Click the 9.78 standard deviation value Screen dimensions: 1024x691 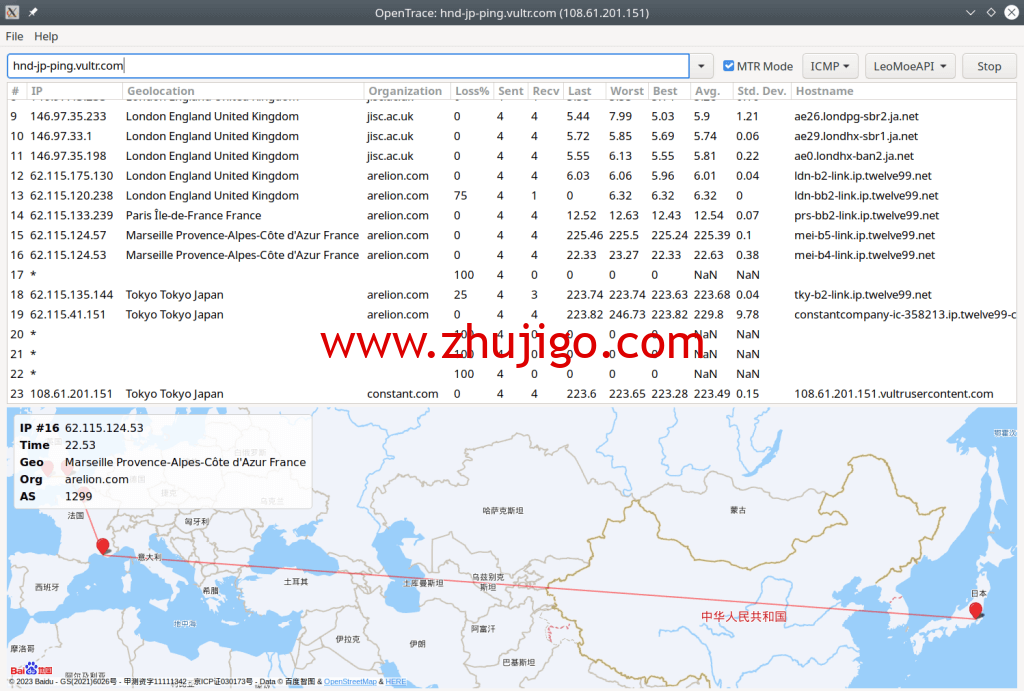click(x=747, y=314)
